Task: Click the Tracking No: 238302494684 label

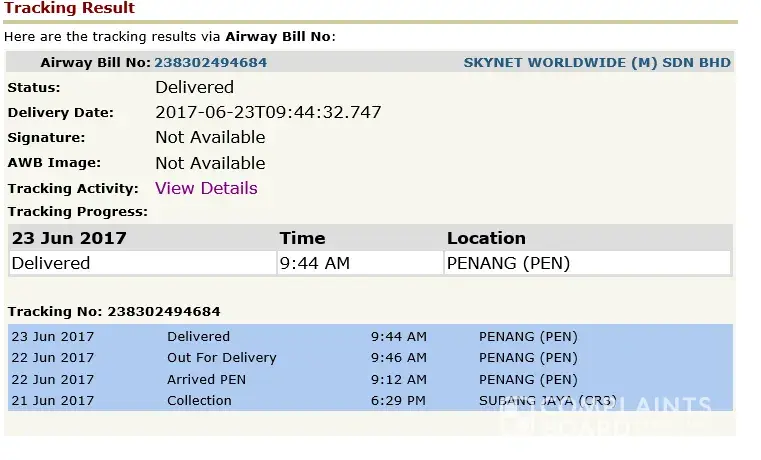Action: [x=114, y=311]
